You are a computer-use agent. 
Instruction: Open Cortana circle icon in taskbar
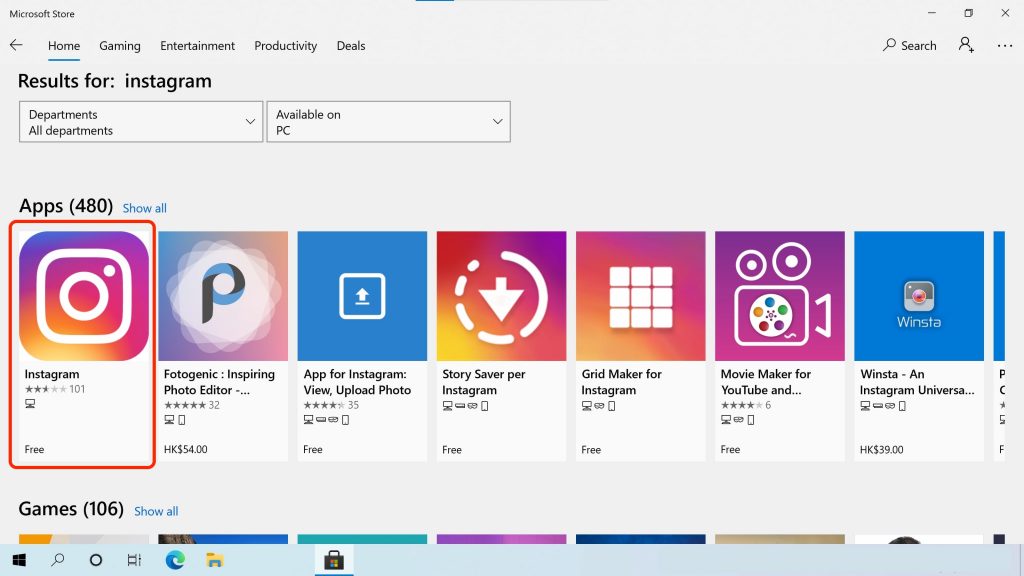[x=96, y=560]
